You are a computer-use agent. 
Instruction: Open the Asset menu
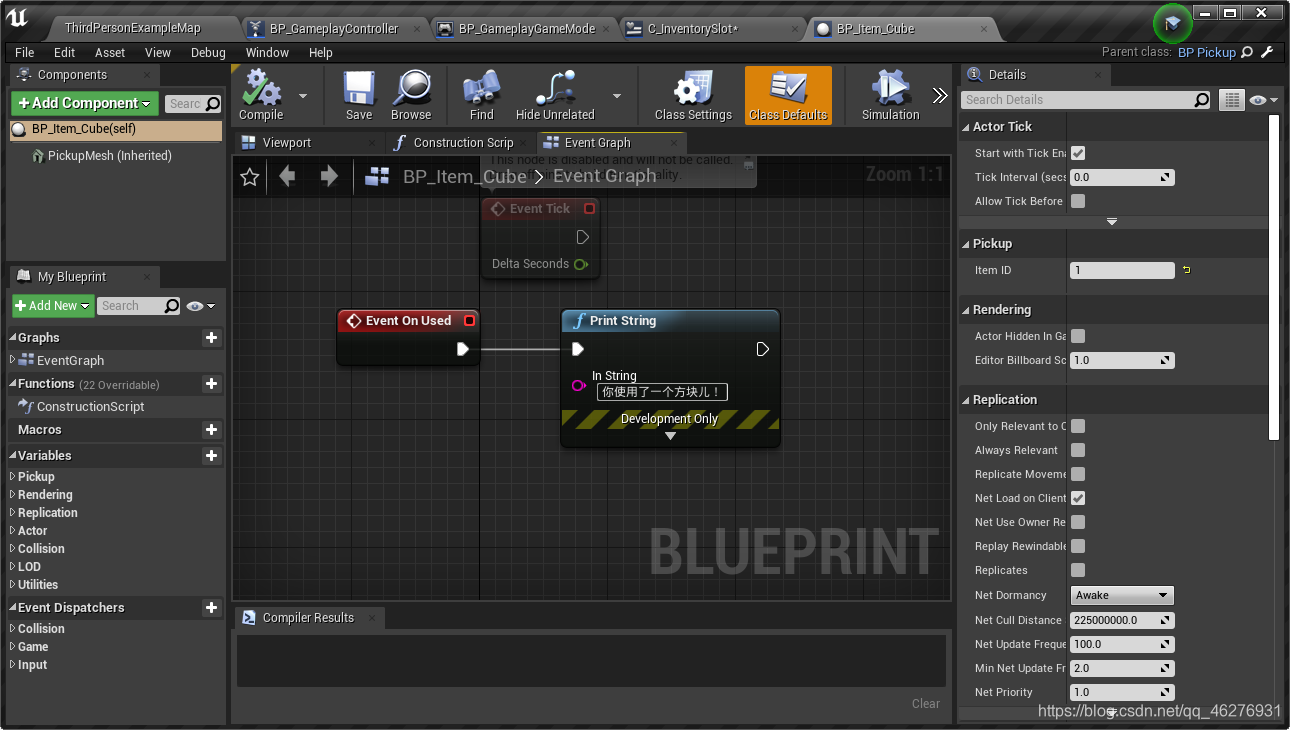[x=110, y=52]
